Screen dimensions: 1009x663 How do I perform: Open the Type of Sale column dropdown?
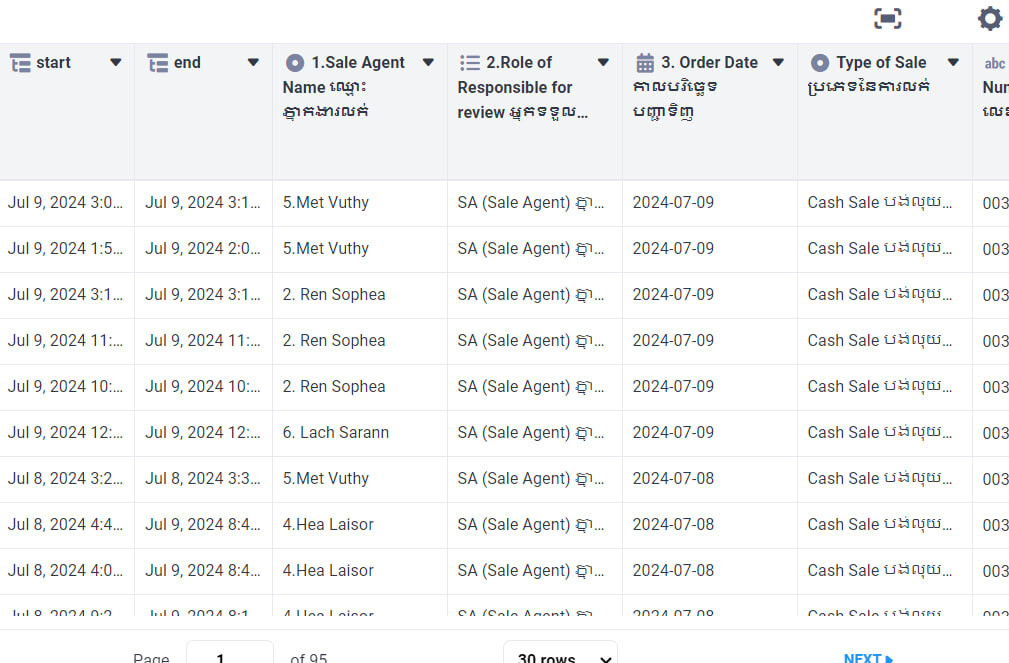pos(953,63)
